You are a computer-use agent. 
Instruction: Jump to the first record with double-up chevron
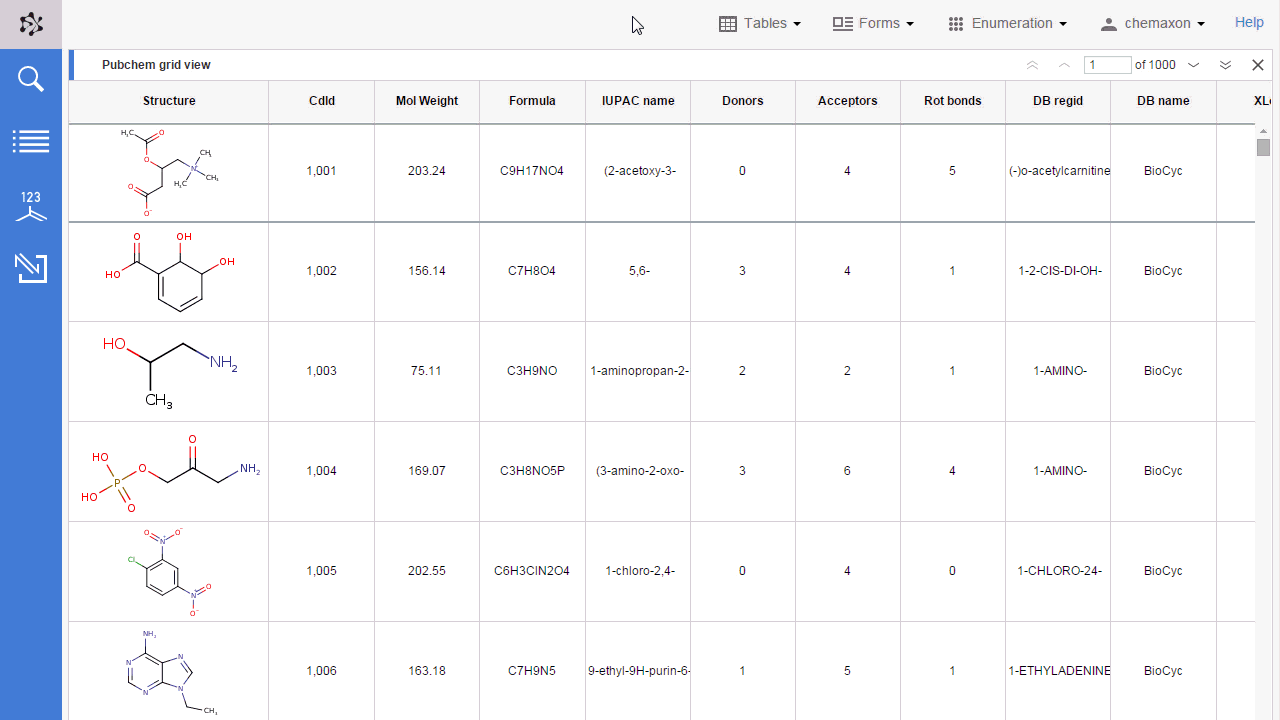tap(1032, 64)
